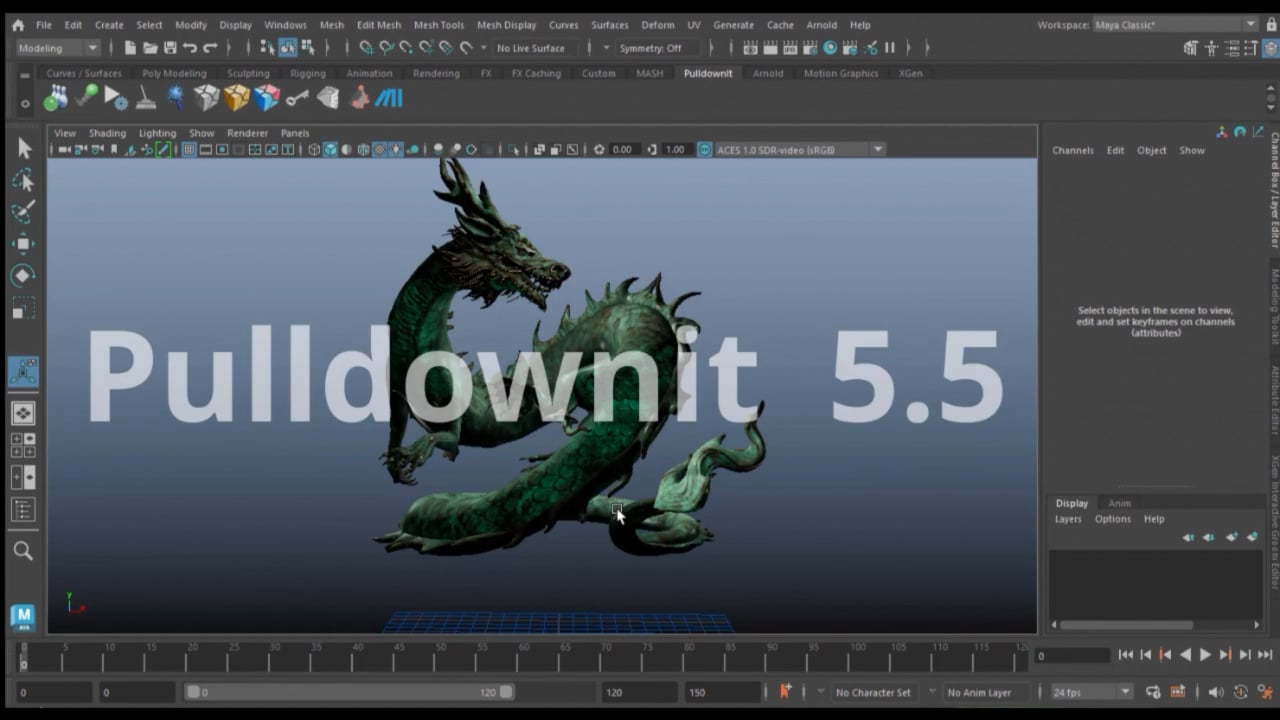Open search with the magnifying glass icon
The height and width of the screenshot is (720, 1280).
(x=23, y=551)
